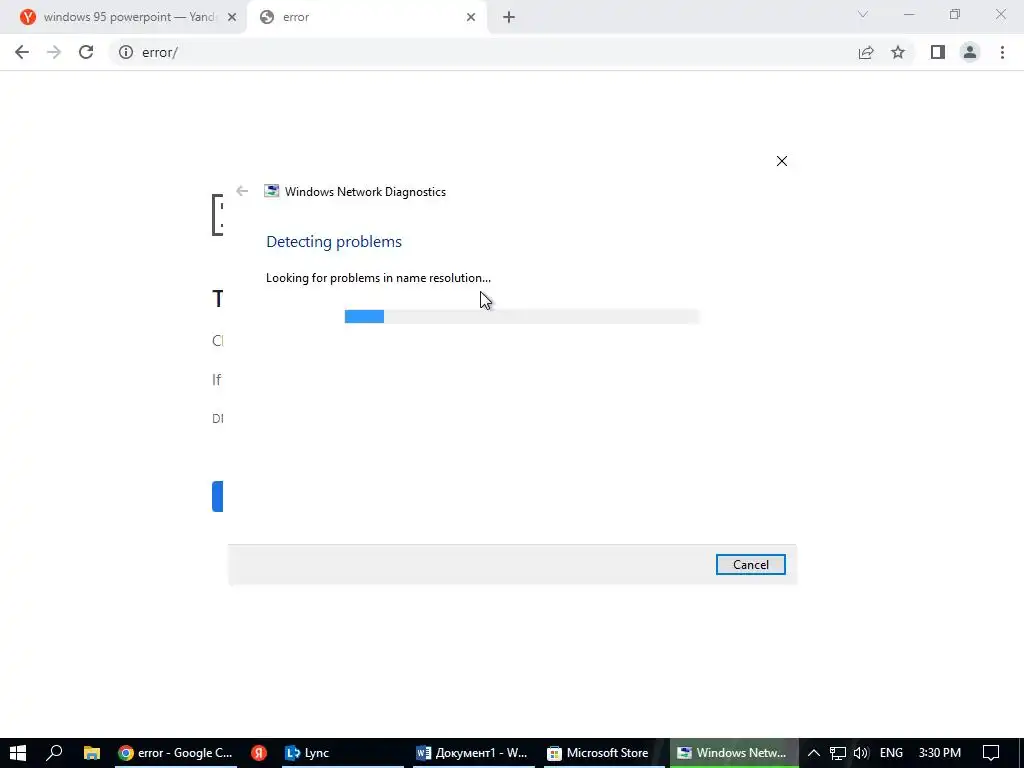Change input language ENG

pyautogui.click(x=891, y=753)
